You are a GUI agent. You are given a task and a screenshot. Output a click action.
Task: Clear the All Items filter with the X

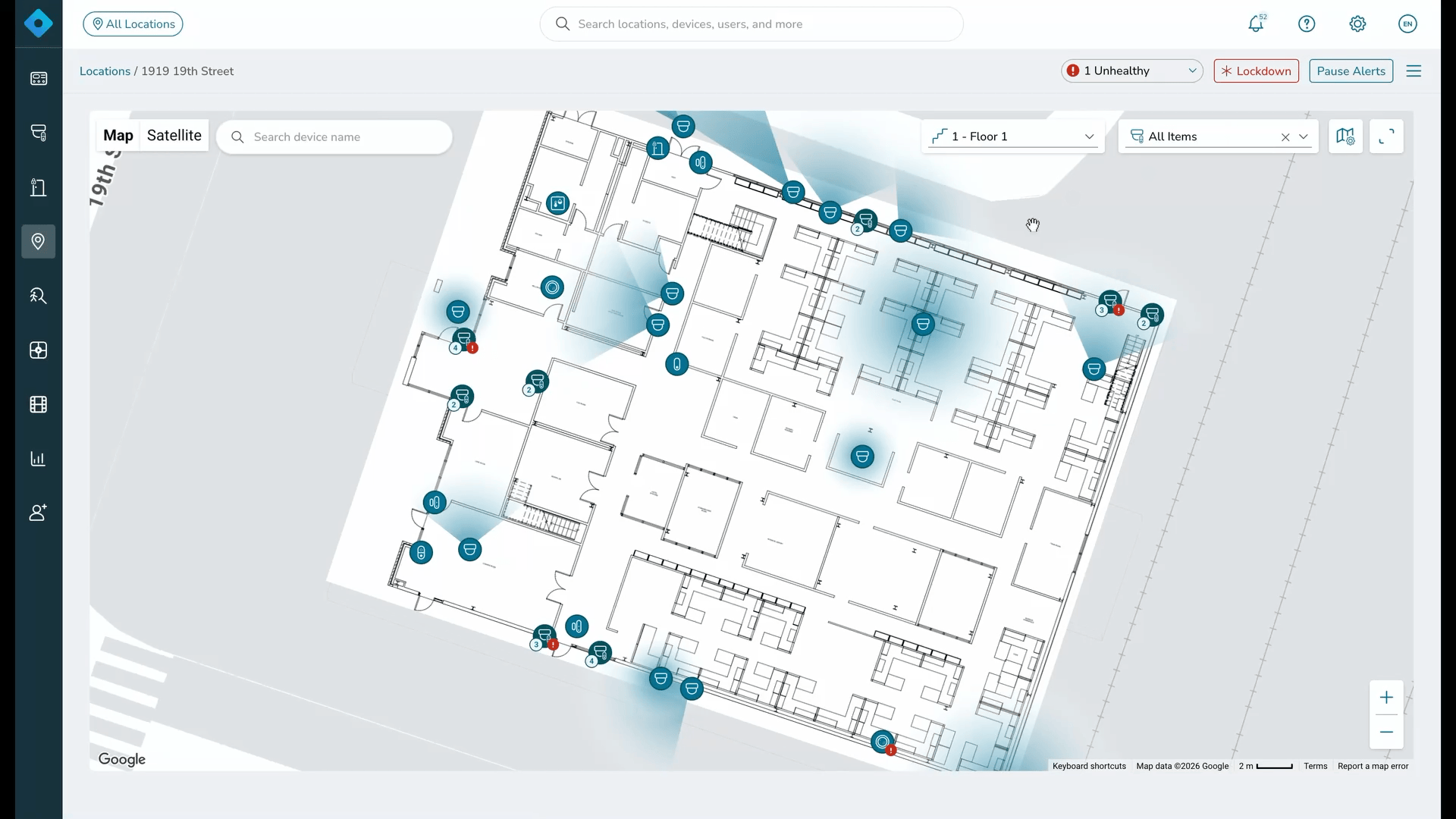[x=1285, y=137]
